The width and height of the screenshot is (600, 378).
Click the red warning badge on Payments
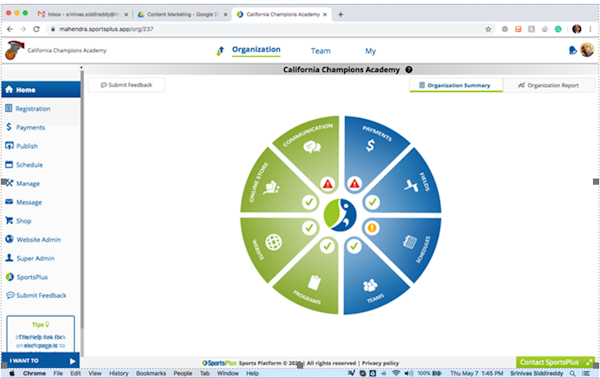click(x=355, y=184)
